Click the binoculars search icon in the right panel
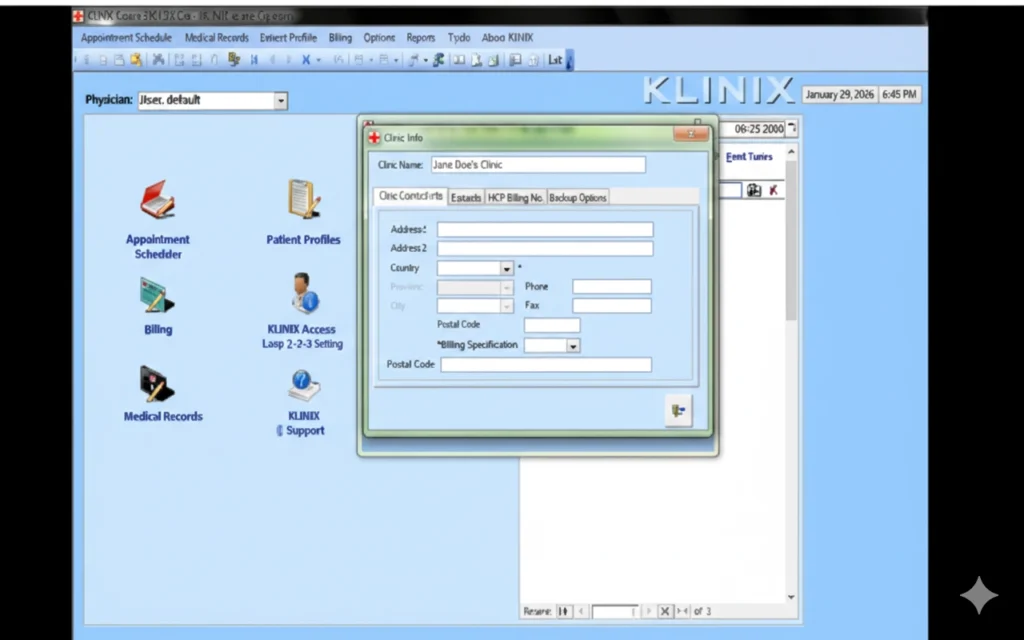1024x640 pixels. tap(753, 190)
